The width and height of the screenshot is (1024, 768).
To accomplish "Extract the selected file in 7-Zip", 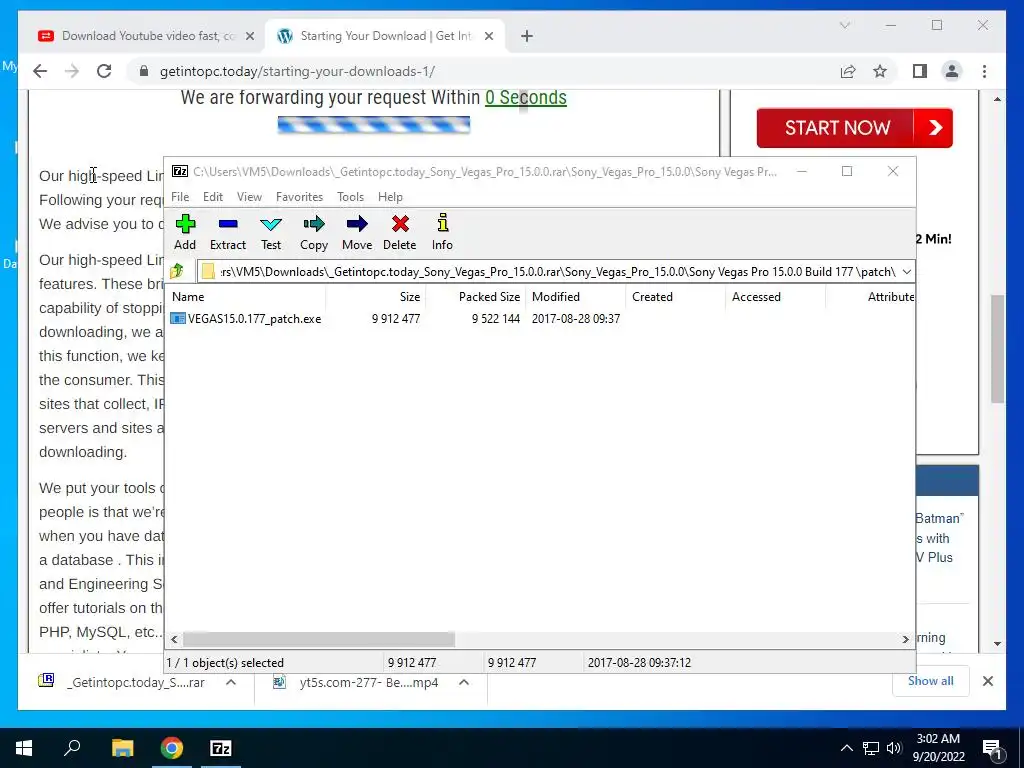I will click(227, 232).
